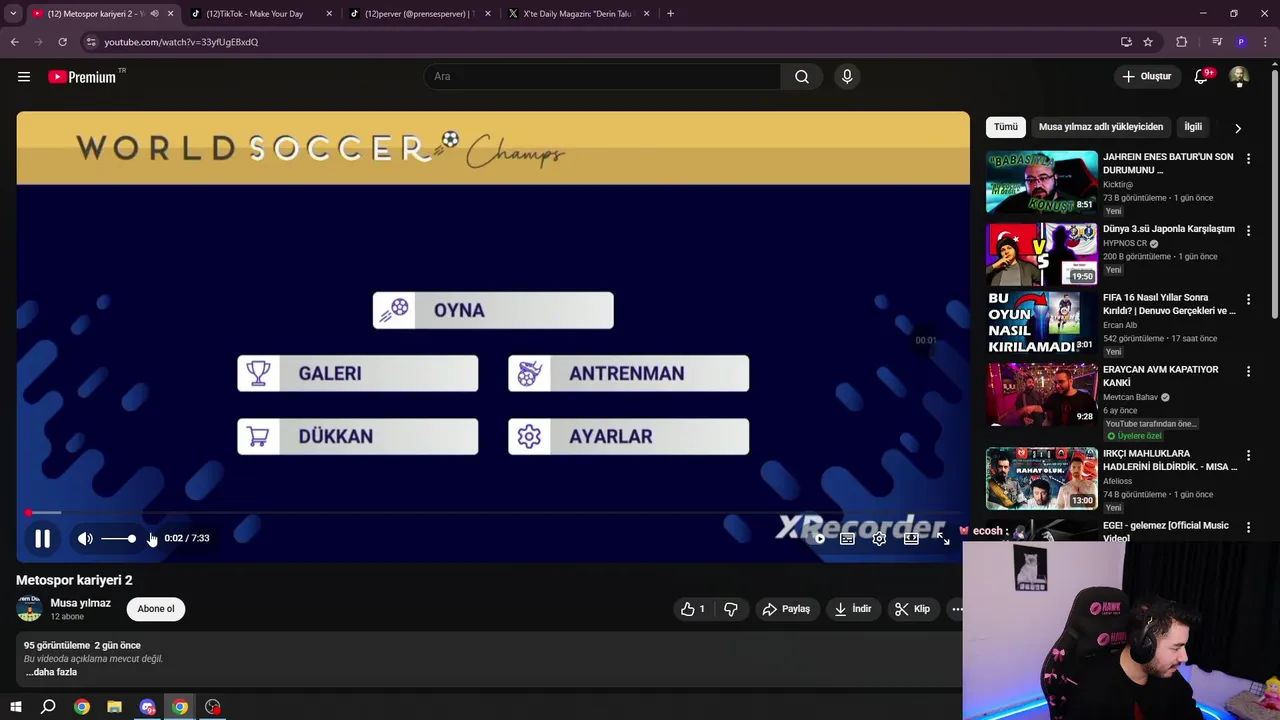Click the Oluştur create button

click(1147, 77)
